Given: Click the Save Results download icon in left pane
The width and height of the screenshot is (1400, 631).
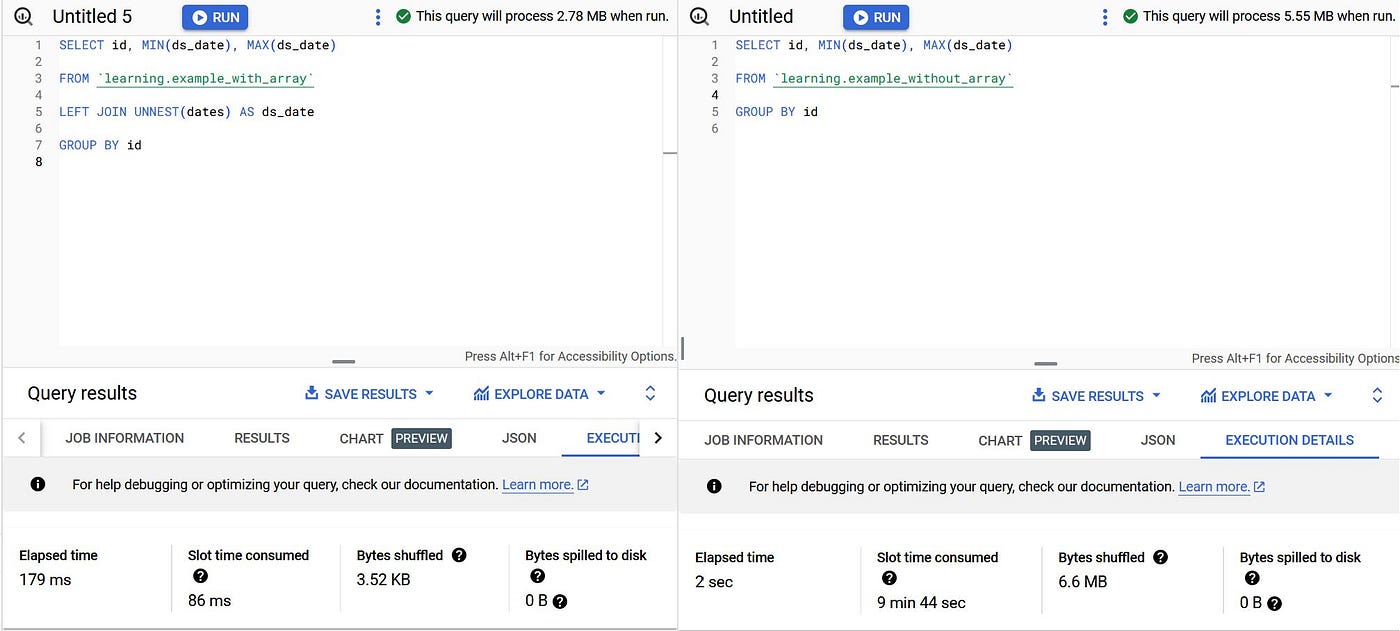Looking at the screenshot, I should (x=311, y=394).
